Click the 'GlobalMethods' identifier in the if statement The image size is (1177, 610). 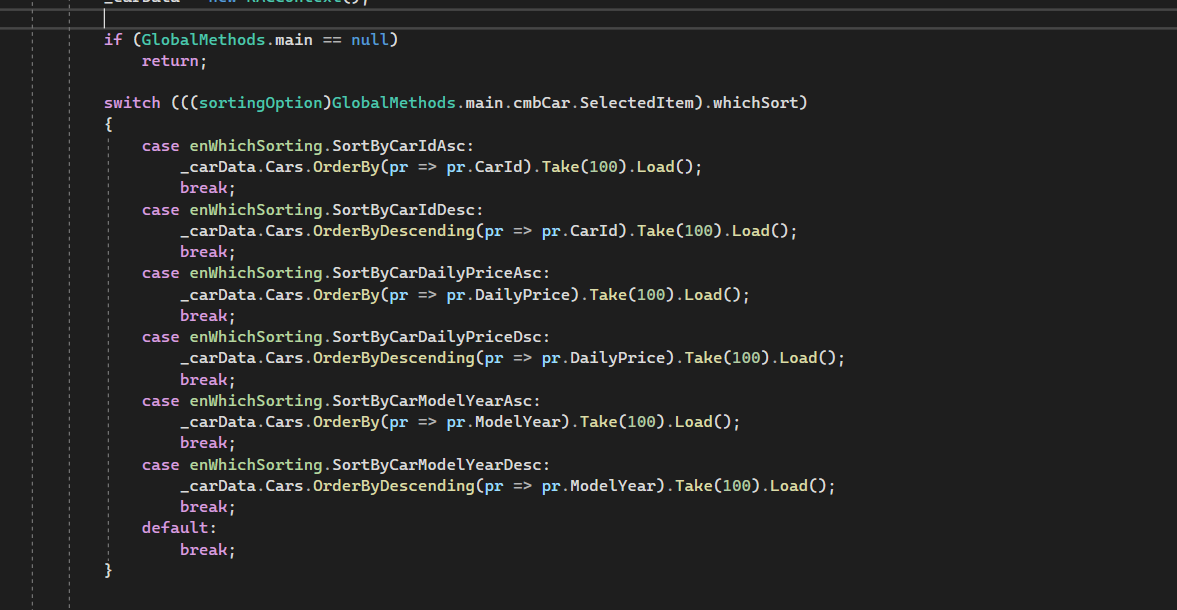(203, 40)
